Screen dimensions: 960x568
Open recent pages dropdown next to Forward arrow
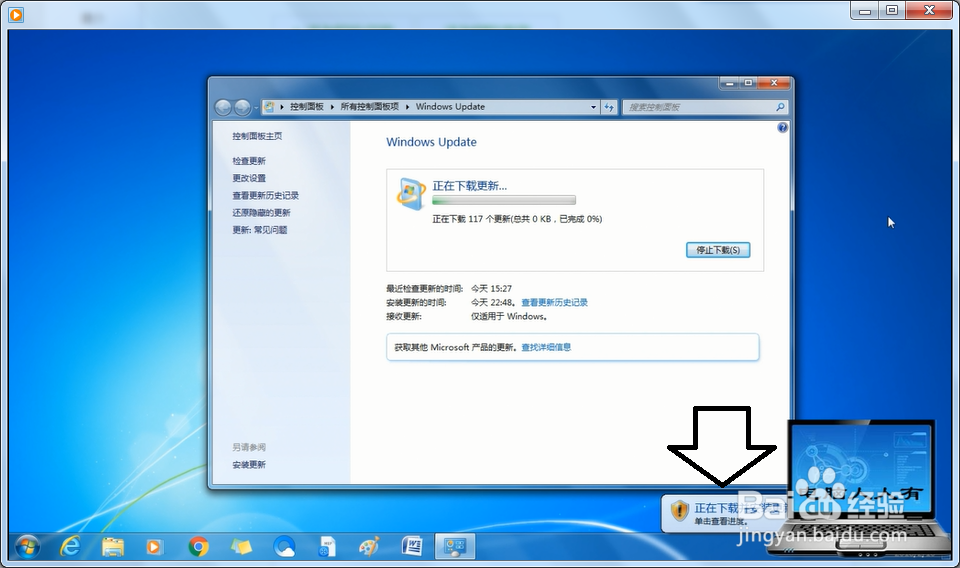pyautogui.click(x=255, y=108)
